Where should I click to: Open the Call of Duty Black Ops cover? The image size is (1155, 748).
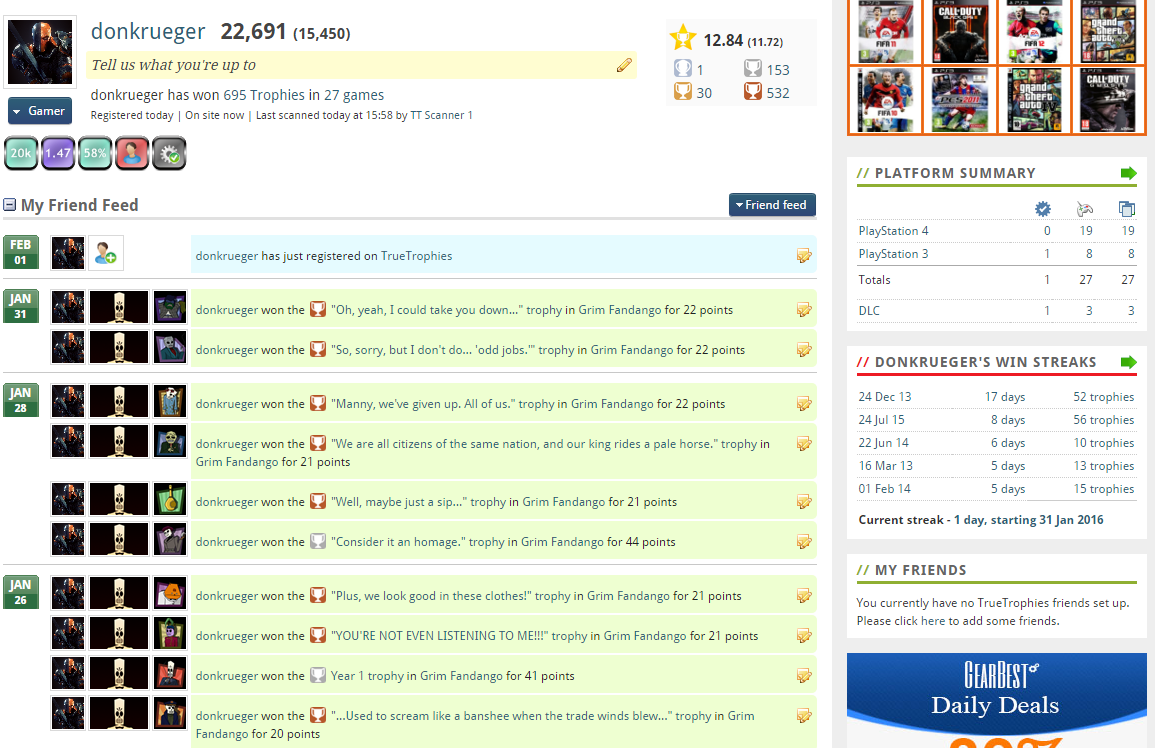pos(961,32)
